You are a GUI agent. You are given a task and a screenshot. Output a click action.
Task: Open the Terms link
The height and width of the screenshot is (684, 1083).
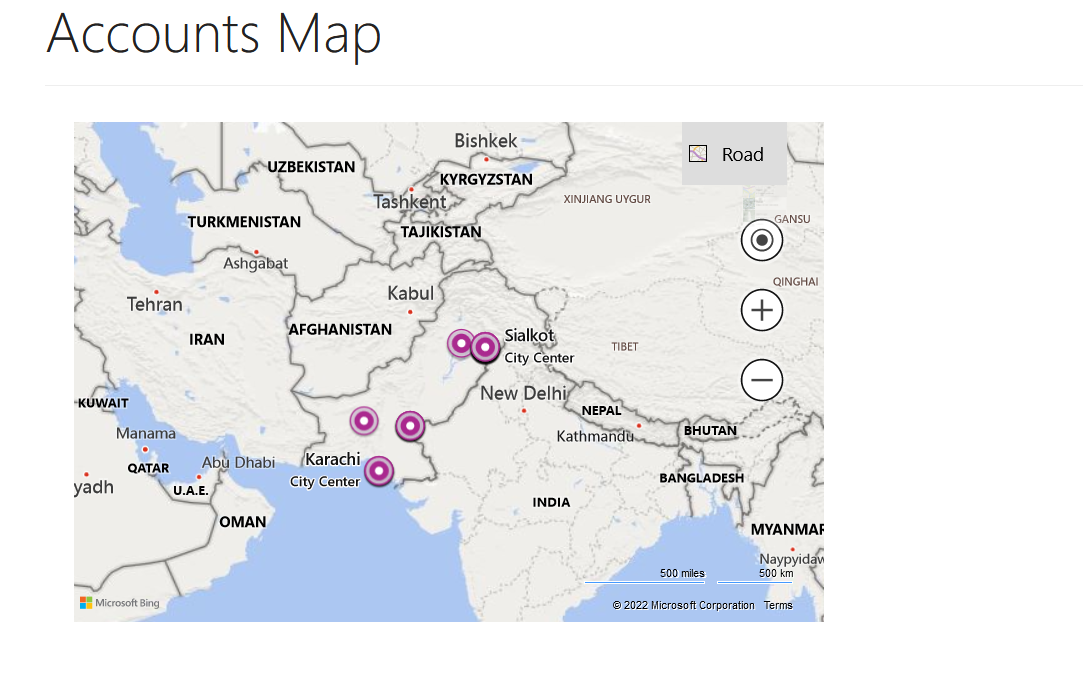778,604
